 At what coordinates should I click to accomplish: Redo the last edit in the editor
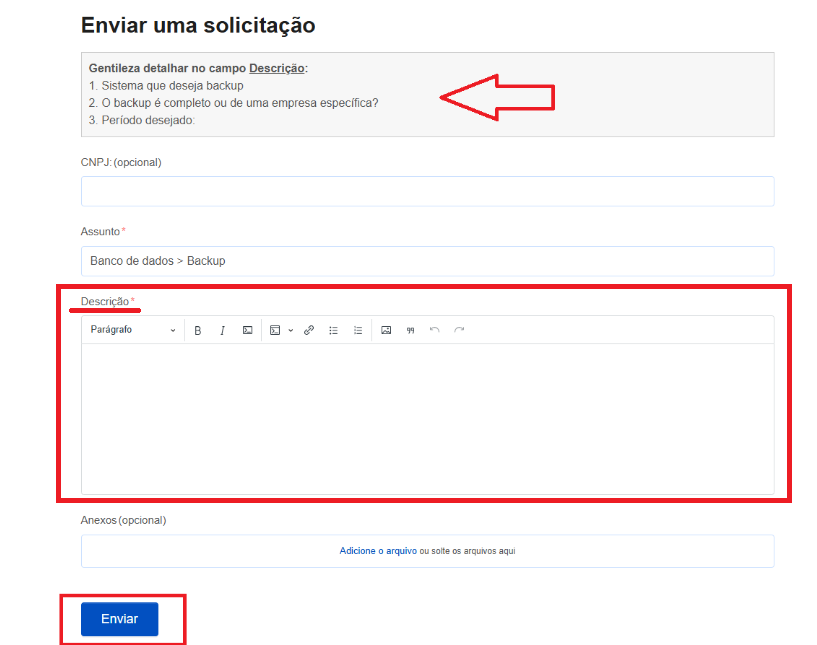[459, 330]
